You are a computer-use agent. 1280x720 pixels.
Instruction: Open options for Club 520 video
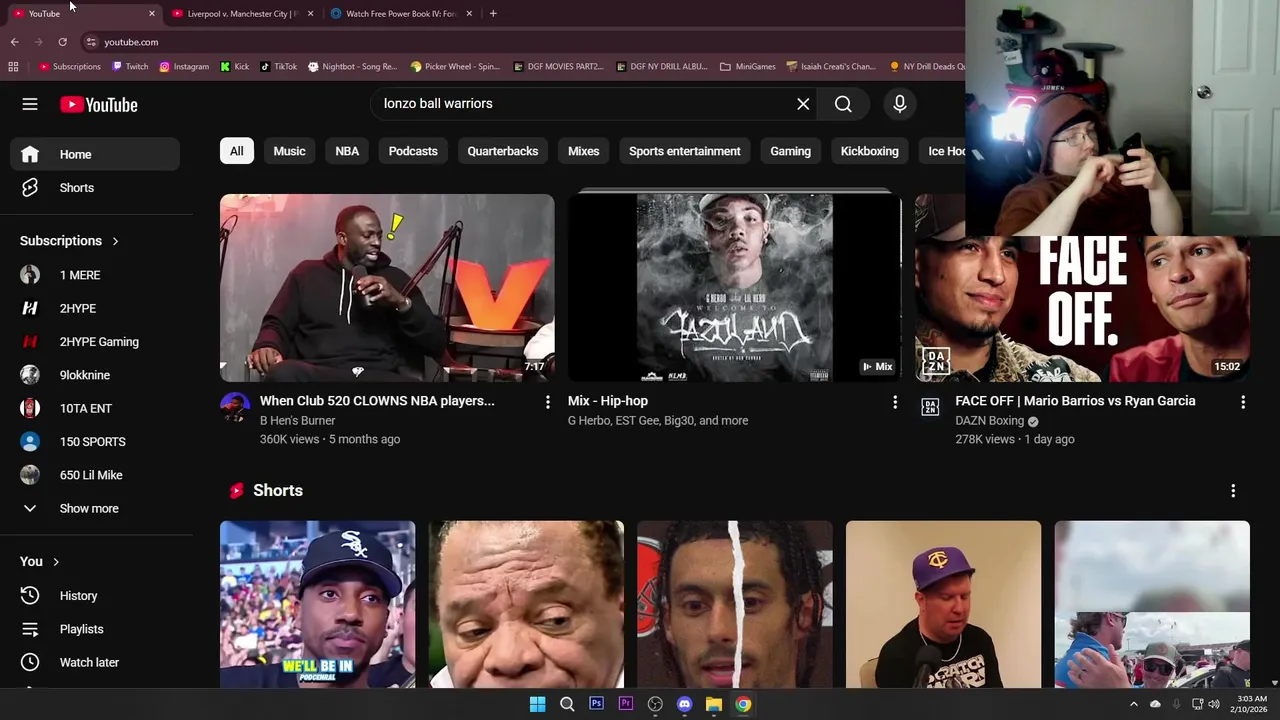click(547, 402)
